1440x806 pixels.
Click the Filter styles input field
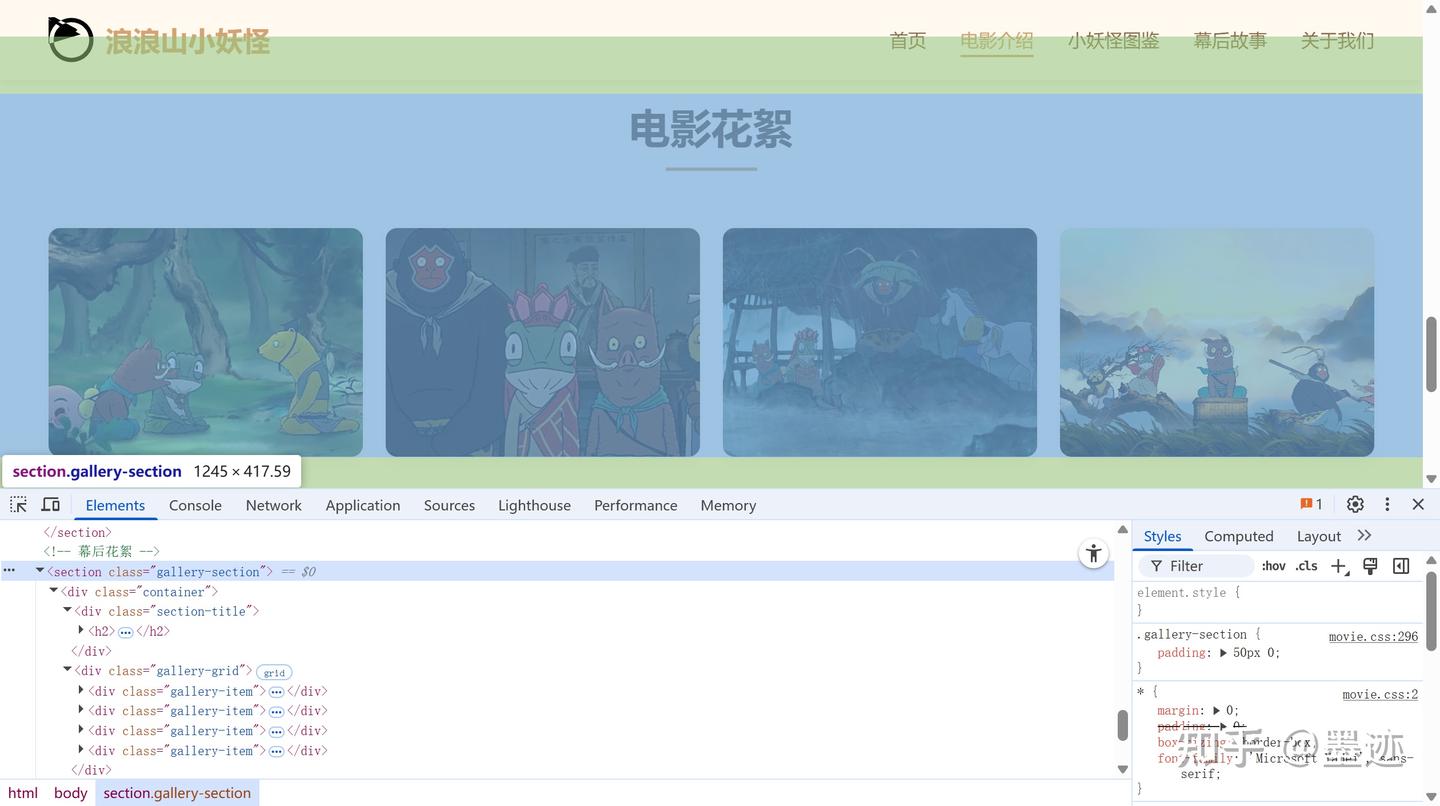(x=1197, y=566)
